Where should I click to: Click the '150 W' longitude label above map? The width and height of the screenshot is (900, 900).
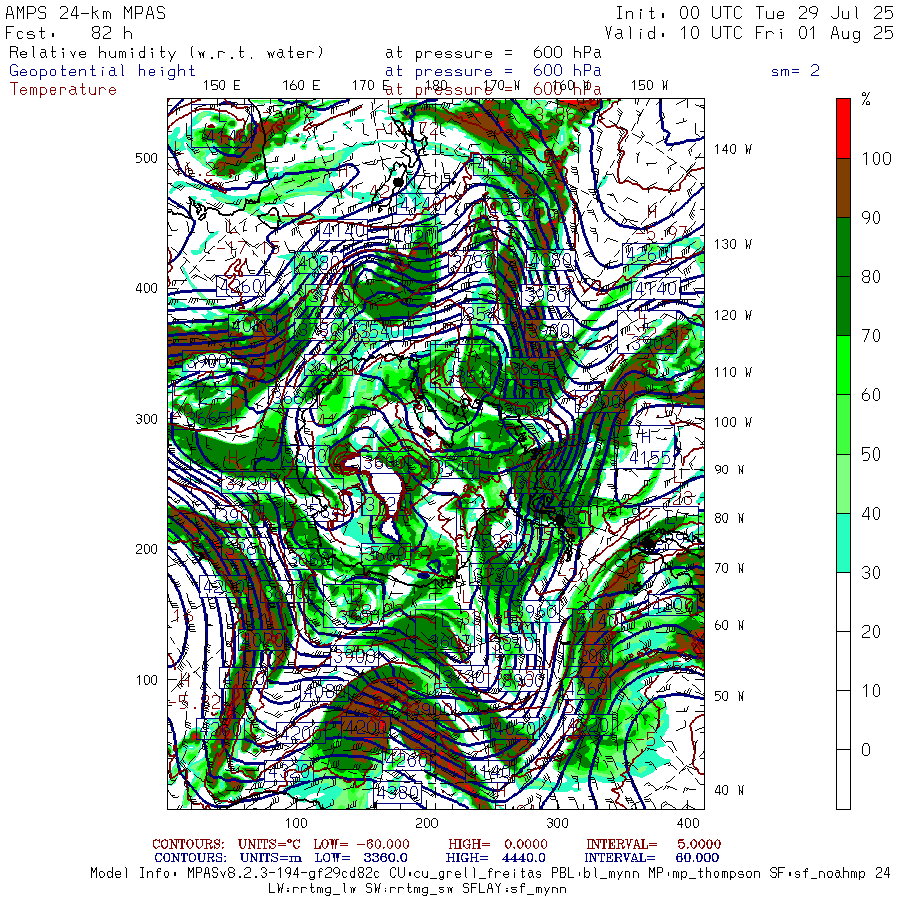[x=649, y=86]
